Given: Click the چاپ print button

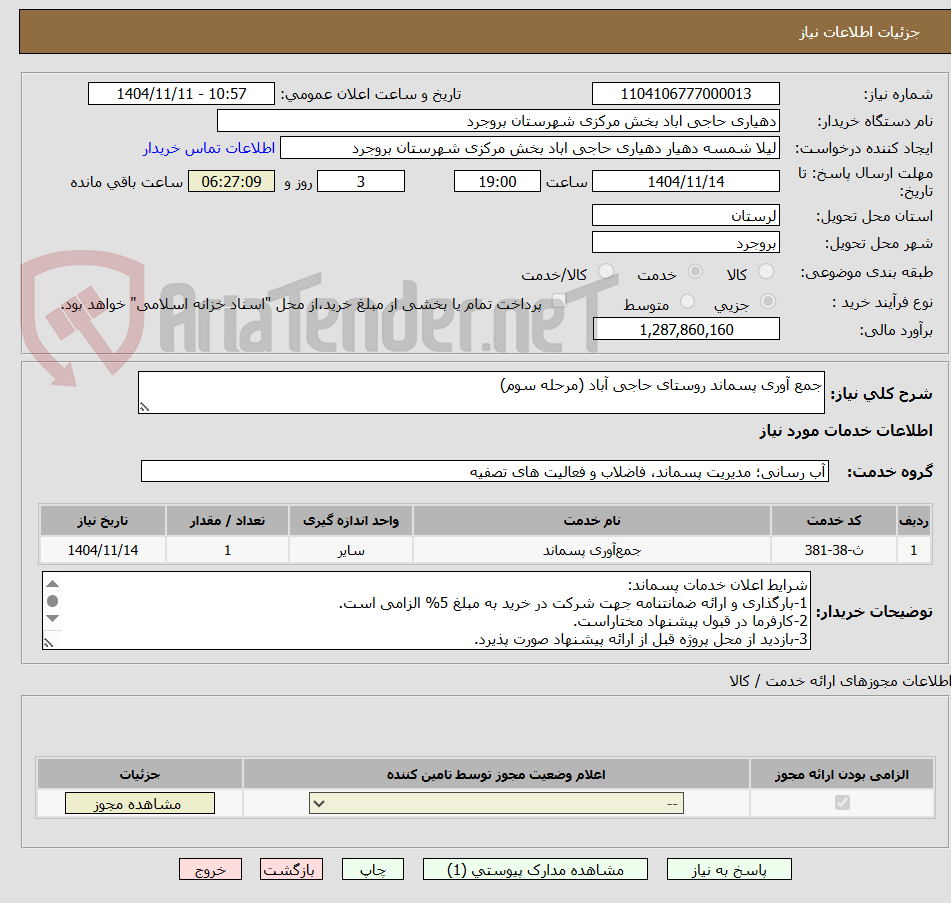Looking at the screenshot, I should 372,870.
